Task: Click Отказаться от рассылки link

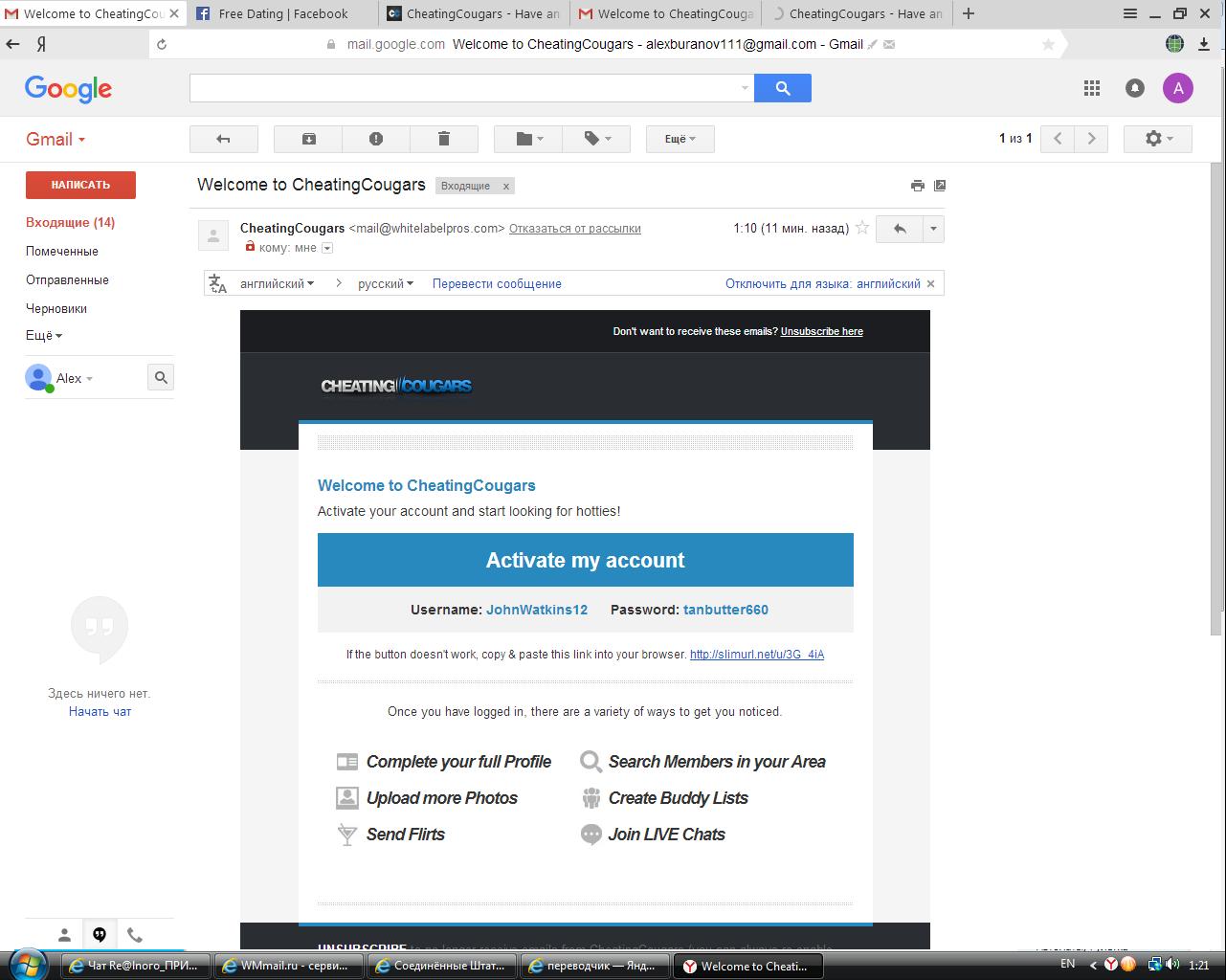Action: tap(575, 229)
